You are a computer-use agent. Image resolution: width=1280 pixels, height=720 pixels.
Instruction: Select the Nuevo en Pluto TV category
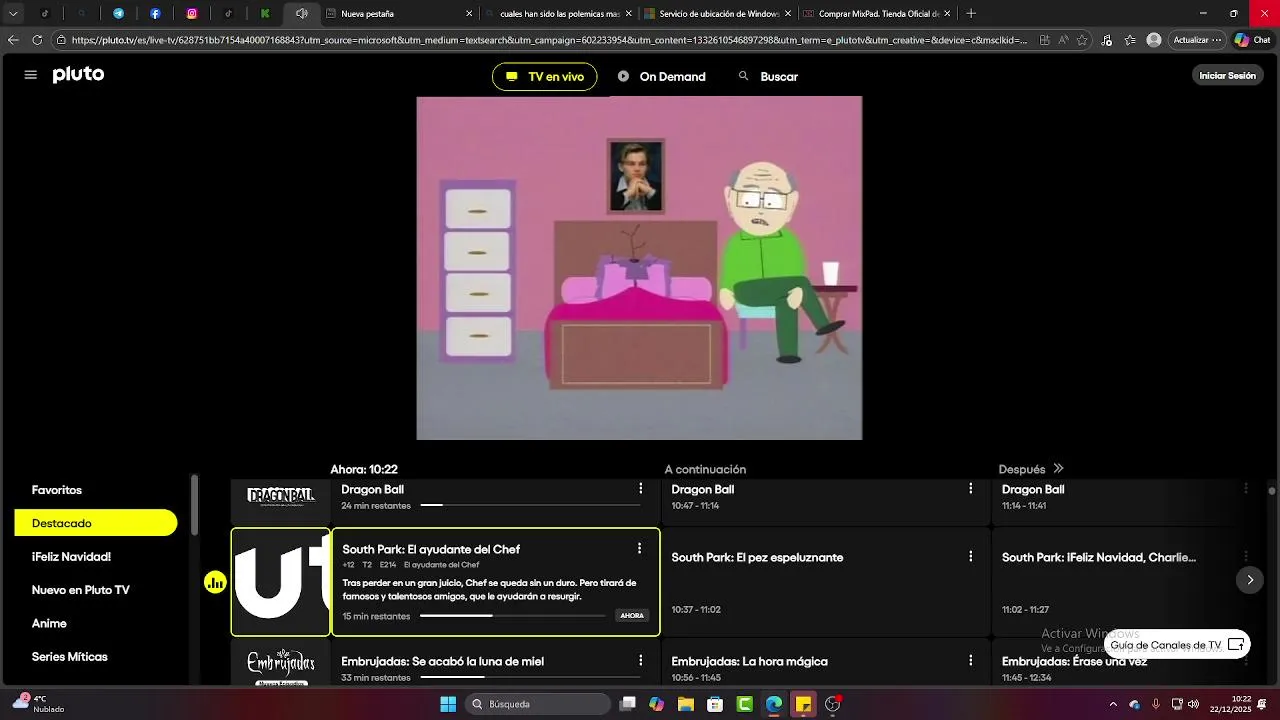(80, 590)
